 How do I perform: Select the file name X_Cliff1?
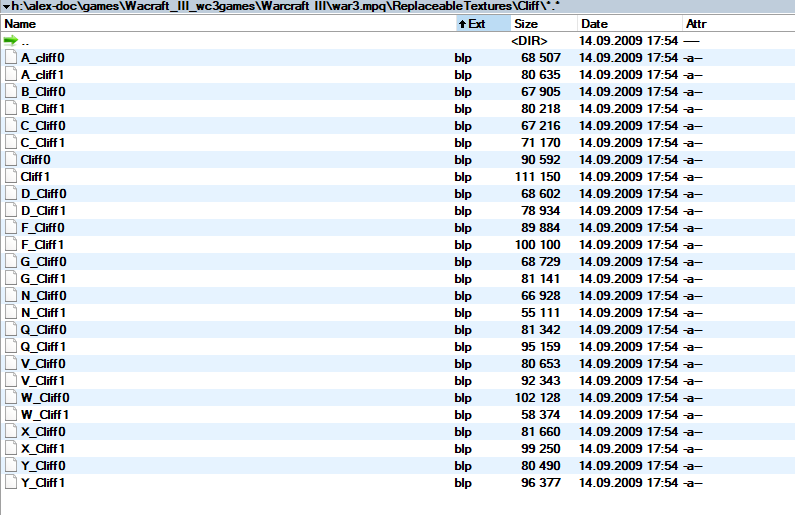(43, 449)
